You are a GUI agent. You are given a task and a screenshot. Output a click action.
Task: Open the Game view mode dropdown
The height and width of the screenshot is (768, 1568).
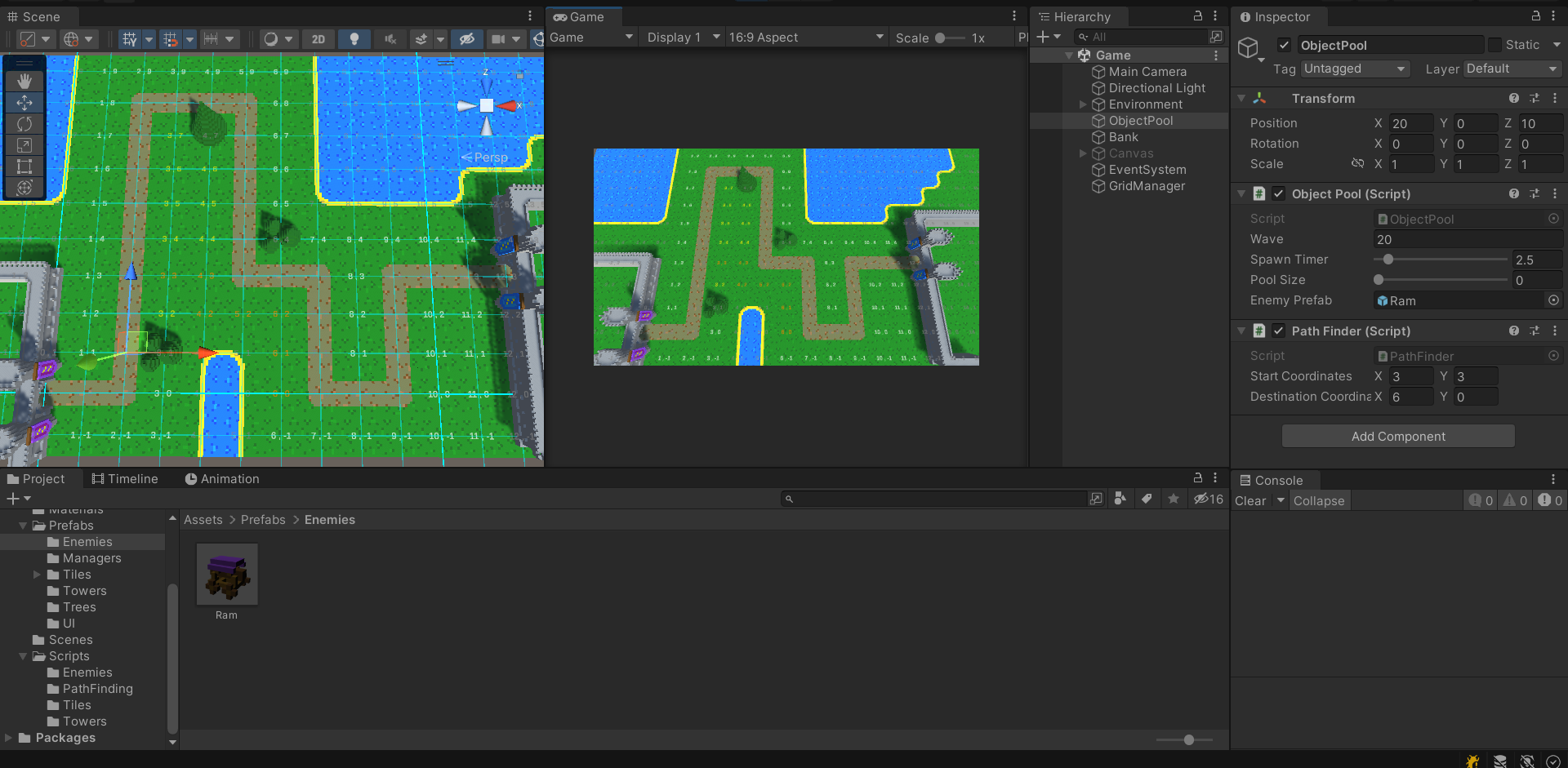(592, 38)
